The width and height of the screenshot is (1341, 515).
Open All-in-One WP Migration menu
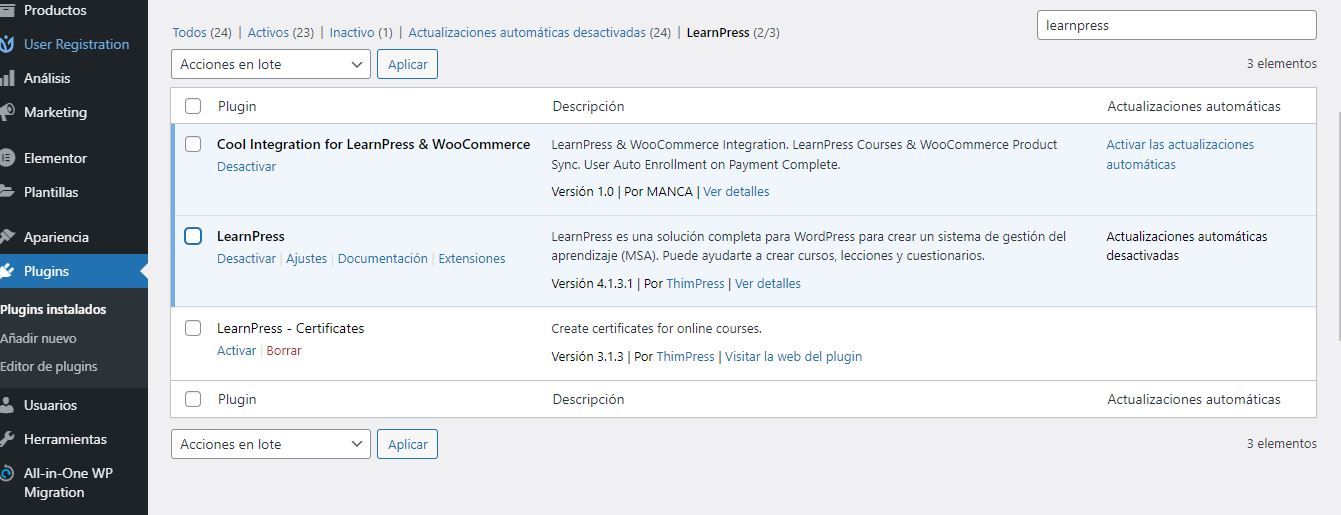[68, 482]
